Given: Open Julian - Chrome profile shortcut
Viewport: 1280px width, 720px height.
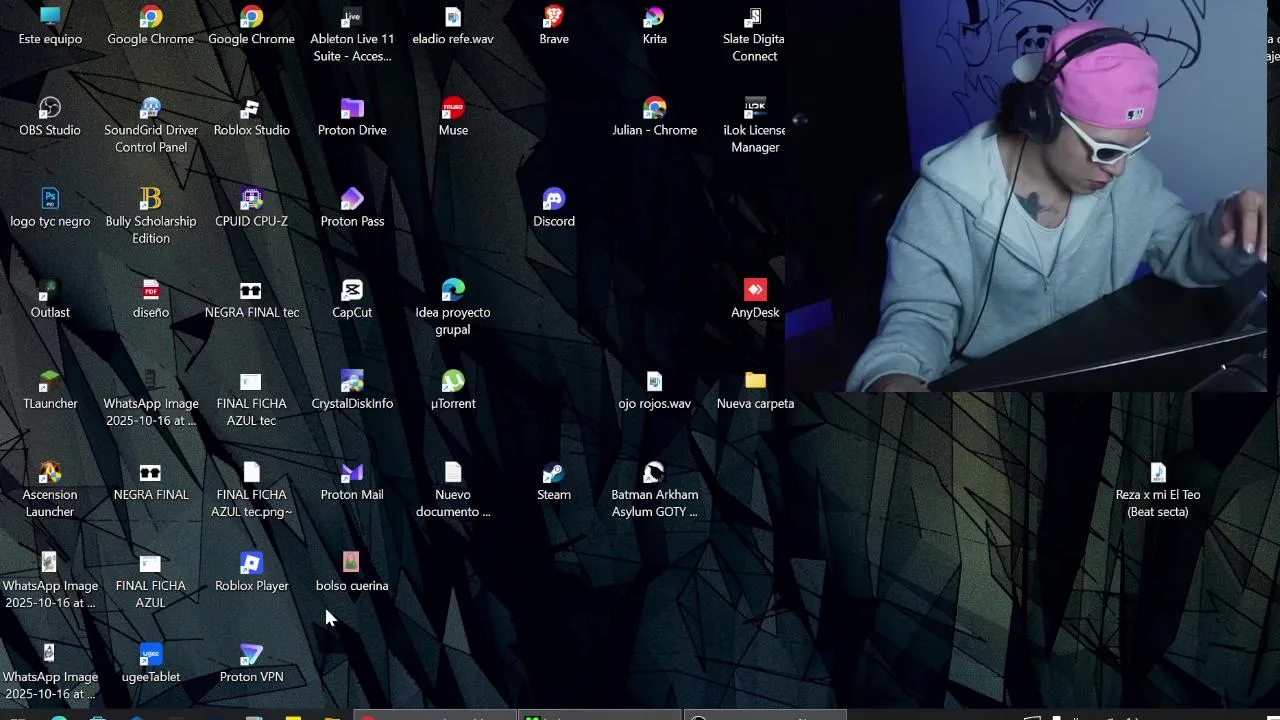Looking at the screenshot, I should tap(655, 118).
